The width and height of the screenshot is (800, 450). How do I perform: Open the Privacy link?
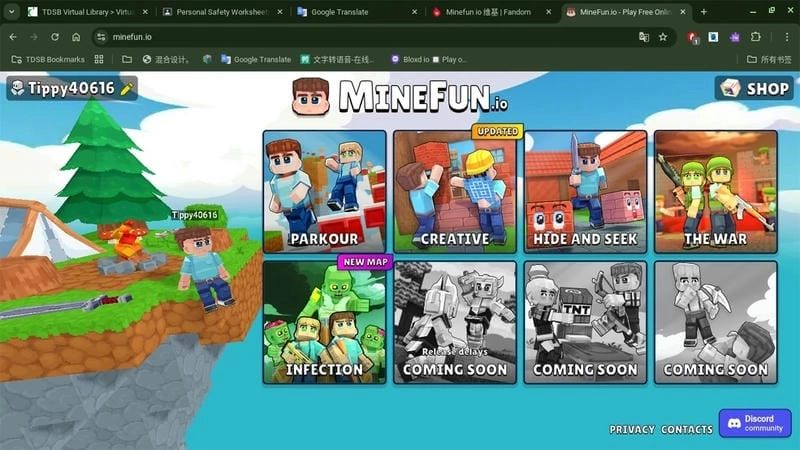pyautogui.click(x=632, y=430)
